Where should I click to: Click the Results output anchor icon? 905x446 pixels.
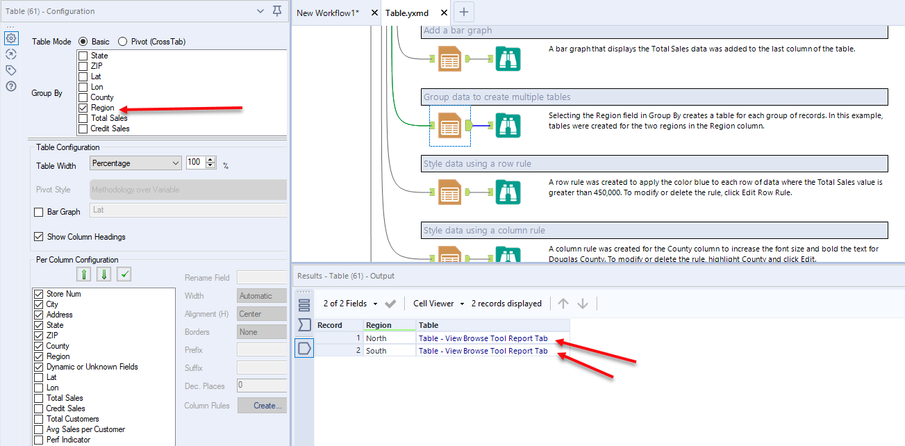coord(304,348)
